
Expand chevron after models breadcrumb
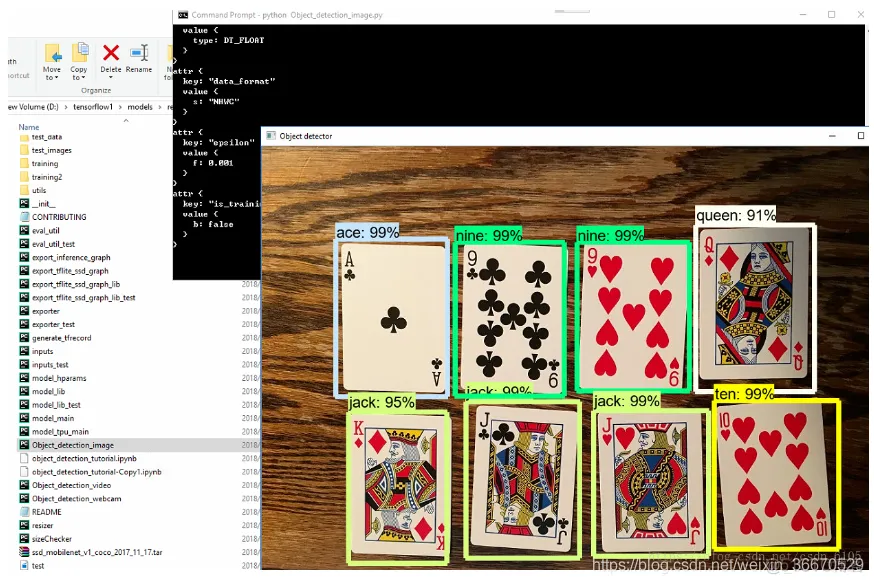click(159, 107)
